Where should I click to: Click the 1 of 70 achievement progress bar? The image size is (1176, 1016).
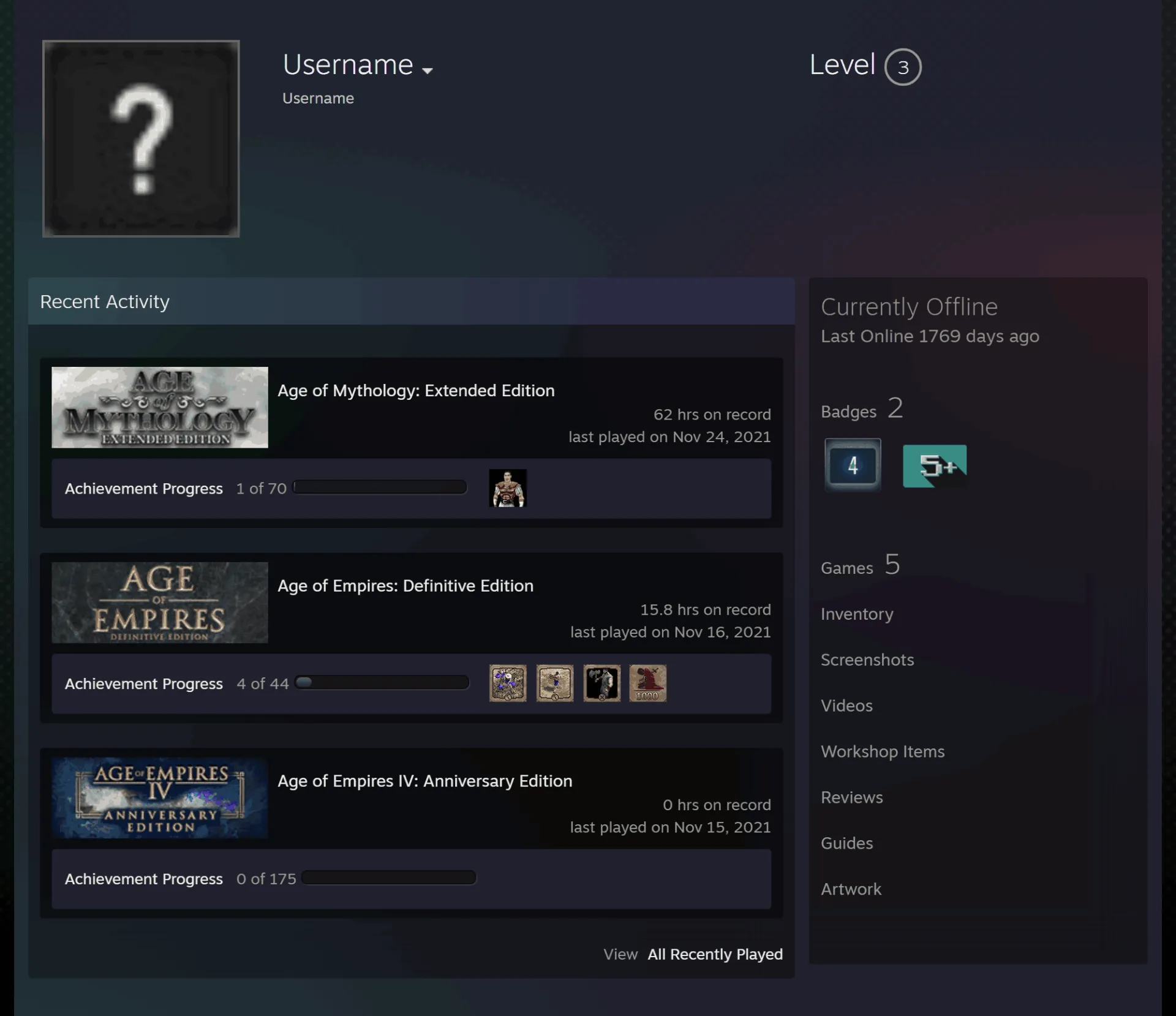tap(380, 487)
